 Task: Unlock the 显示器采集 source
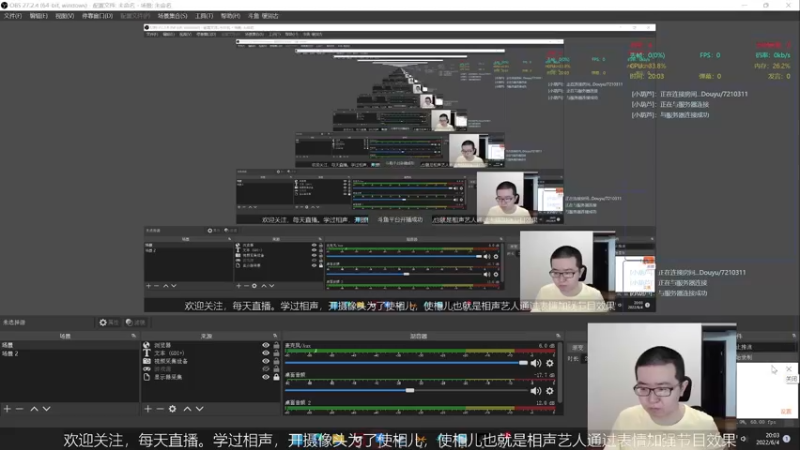point(276,377)
